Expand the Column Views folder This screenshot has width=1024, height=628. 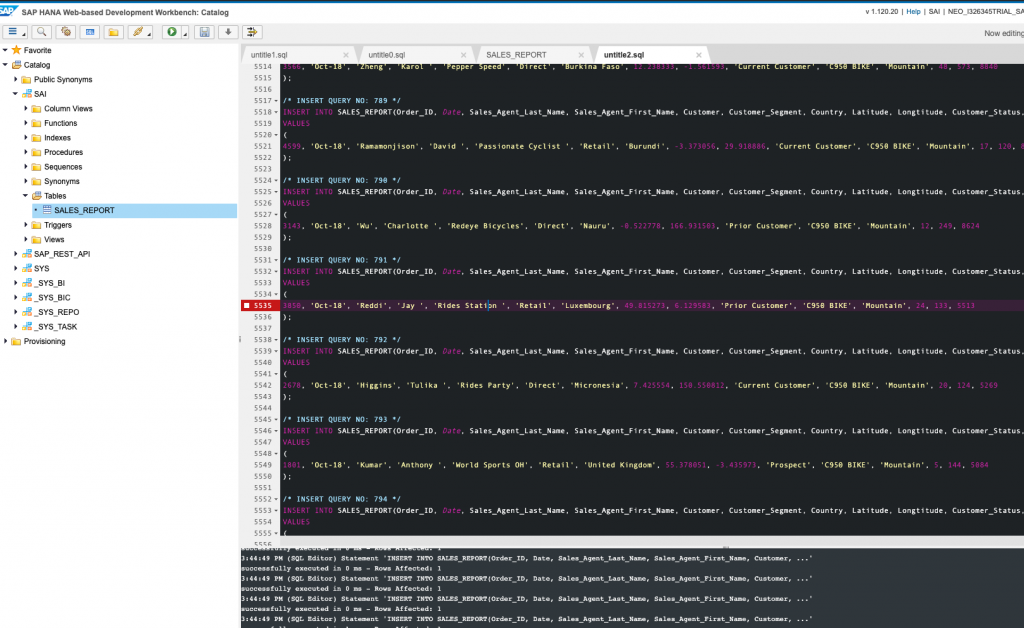(26, 108)
